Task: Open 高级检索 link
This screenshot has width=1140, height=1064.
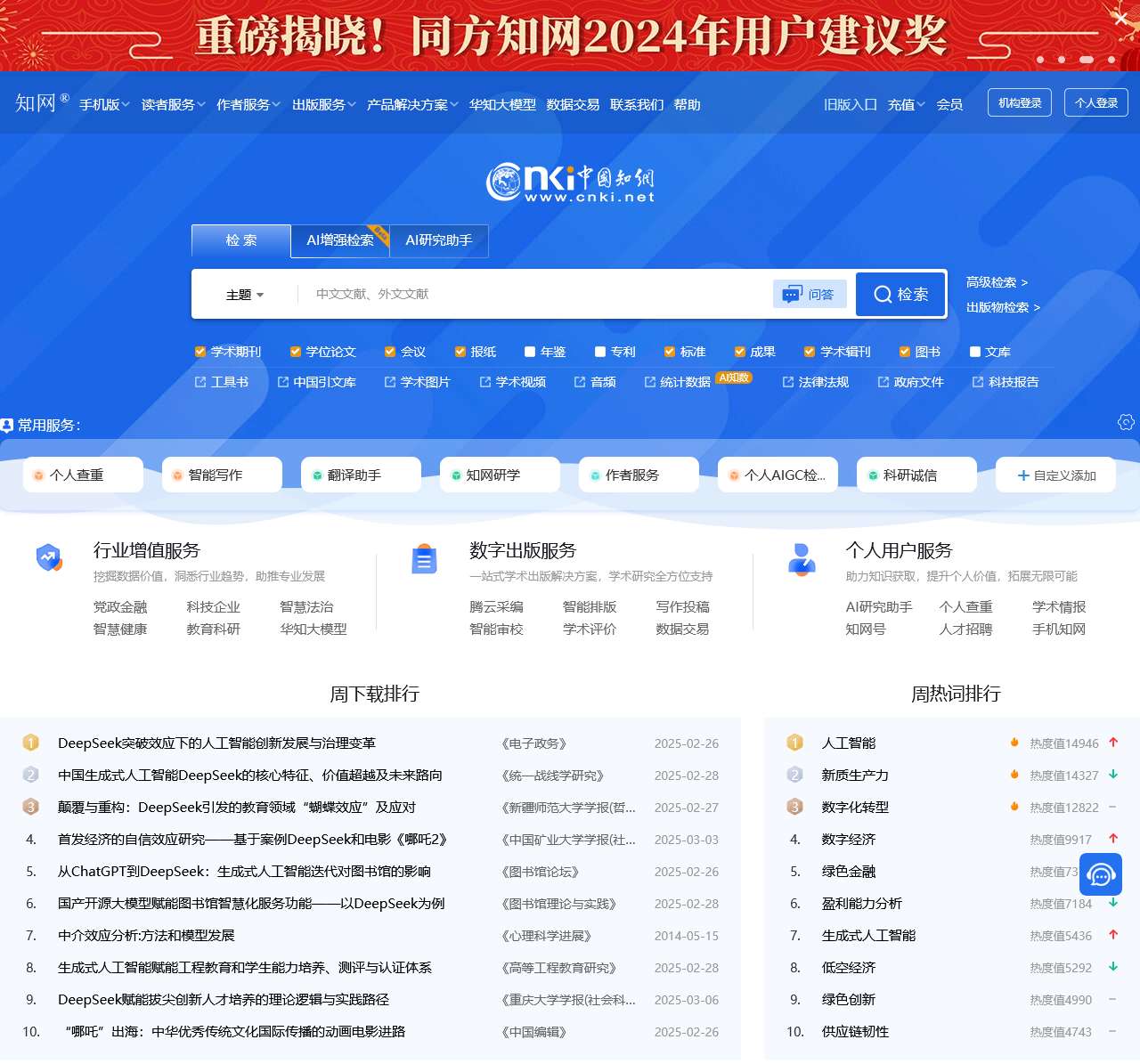Action: [997, 282]
